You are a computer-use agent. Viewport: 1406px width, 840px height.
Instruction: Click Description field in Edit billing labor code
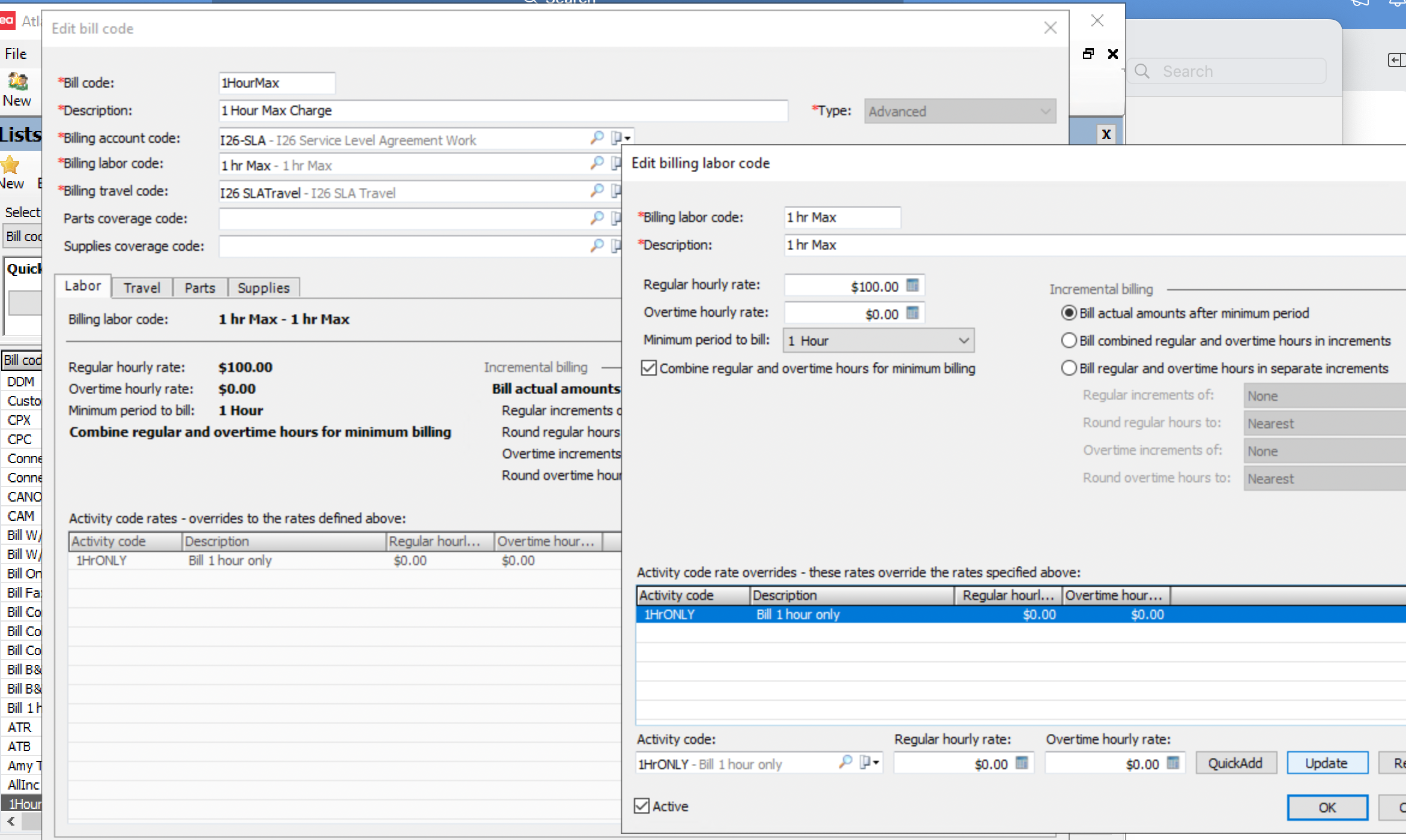click(x=1095, y=245)
